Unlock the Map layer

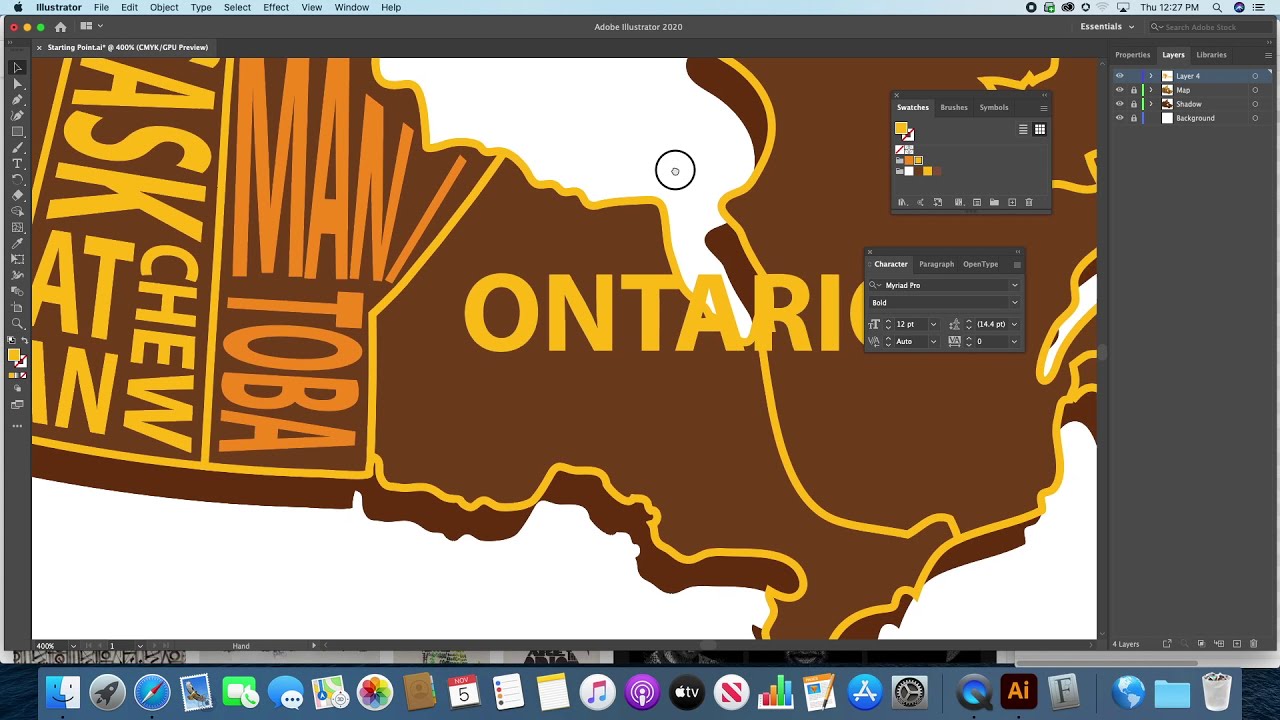(1134, 90)
